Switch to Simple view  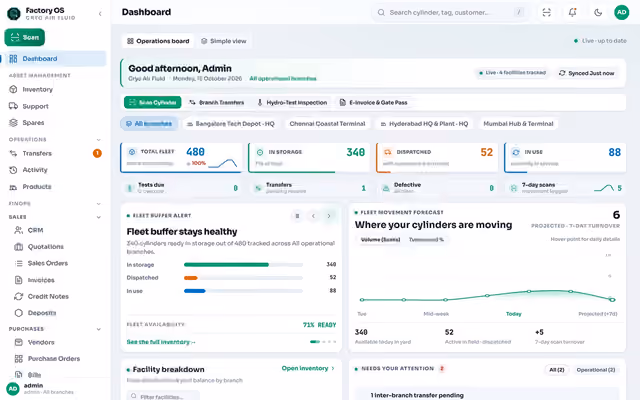224,41
